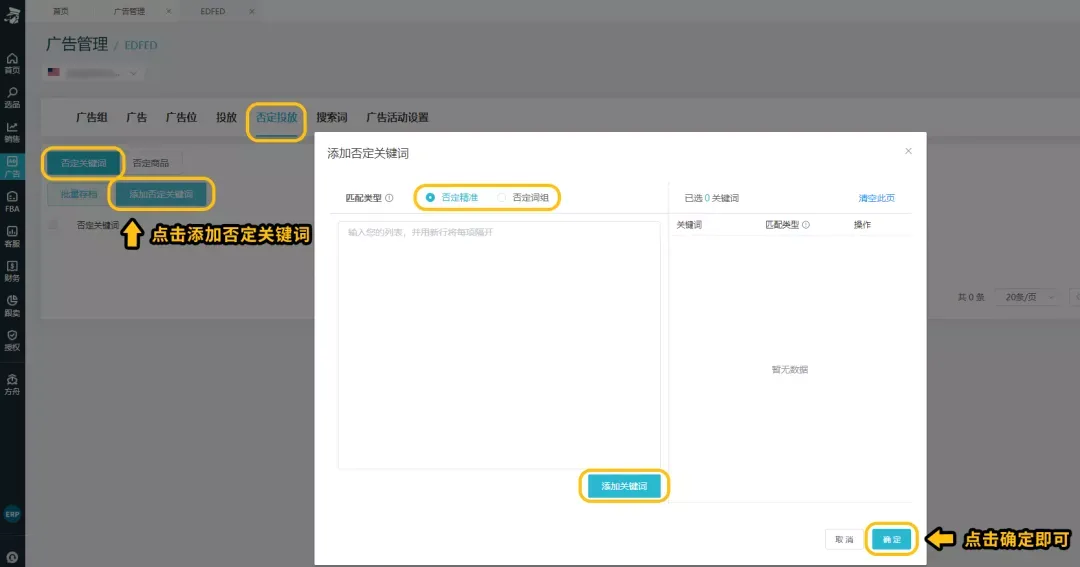Open 财务 finance sidebar icon
Screen dimensions: 1080x567
(x=12, y=271)
